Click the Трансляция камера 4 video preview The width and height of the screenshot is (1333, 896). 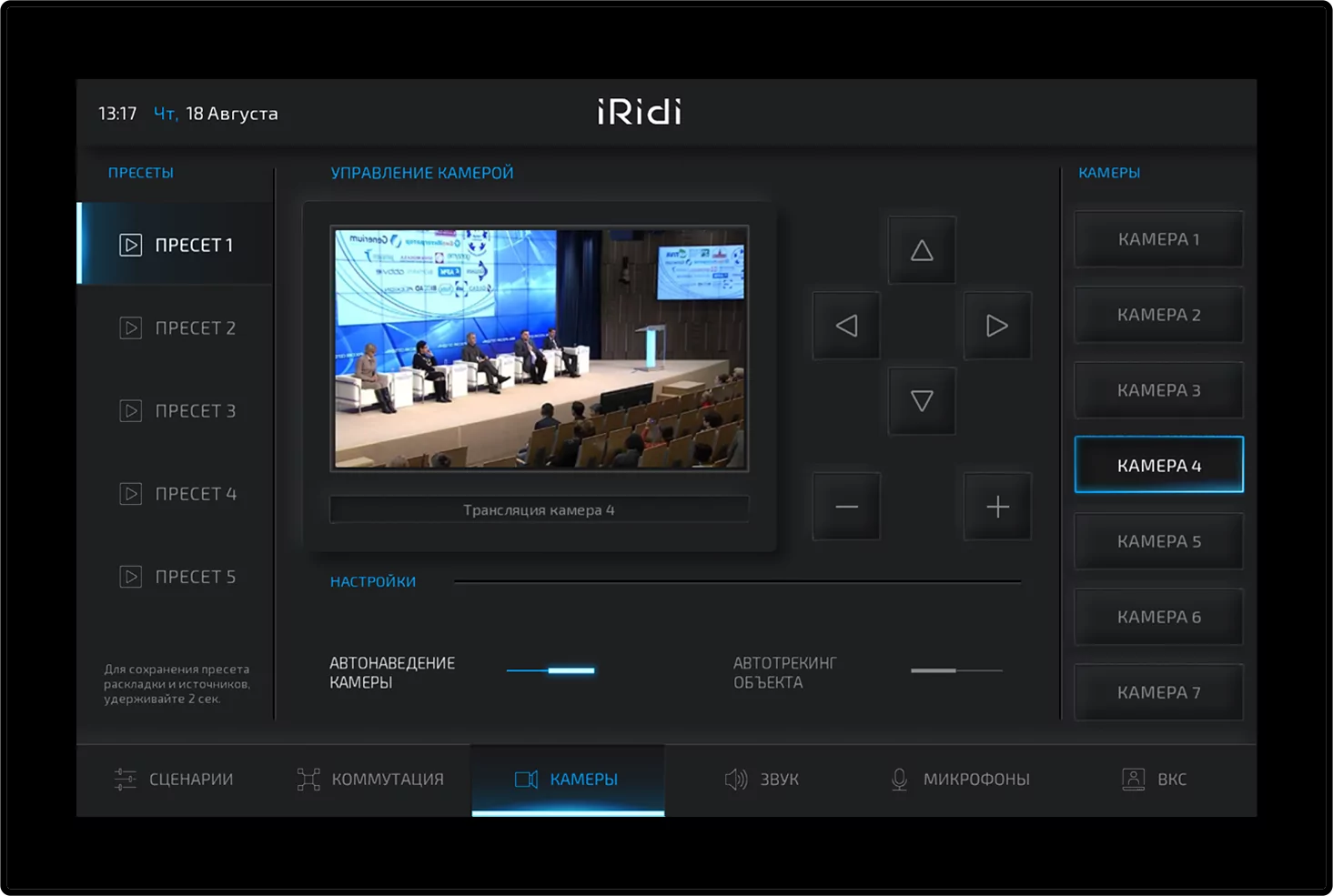click(539, 348)
